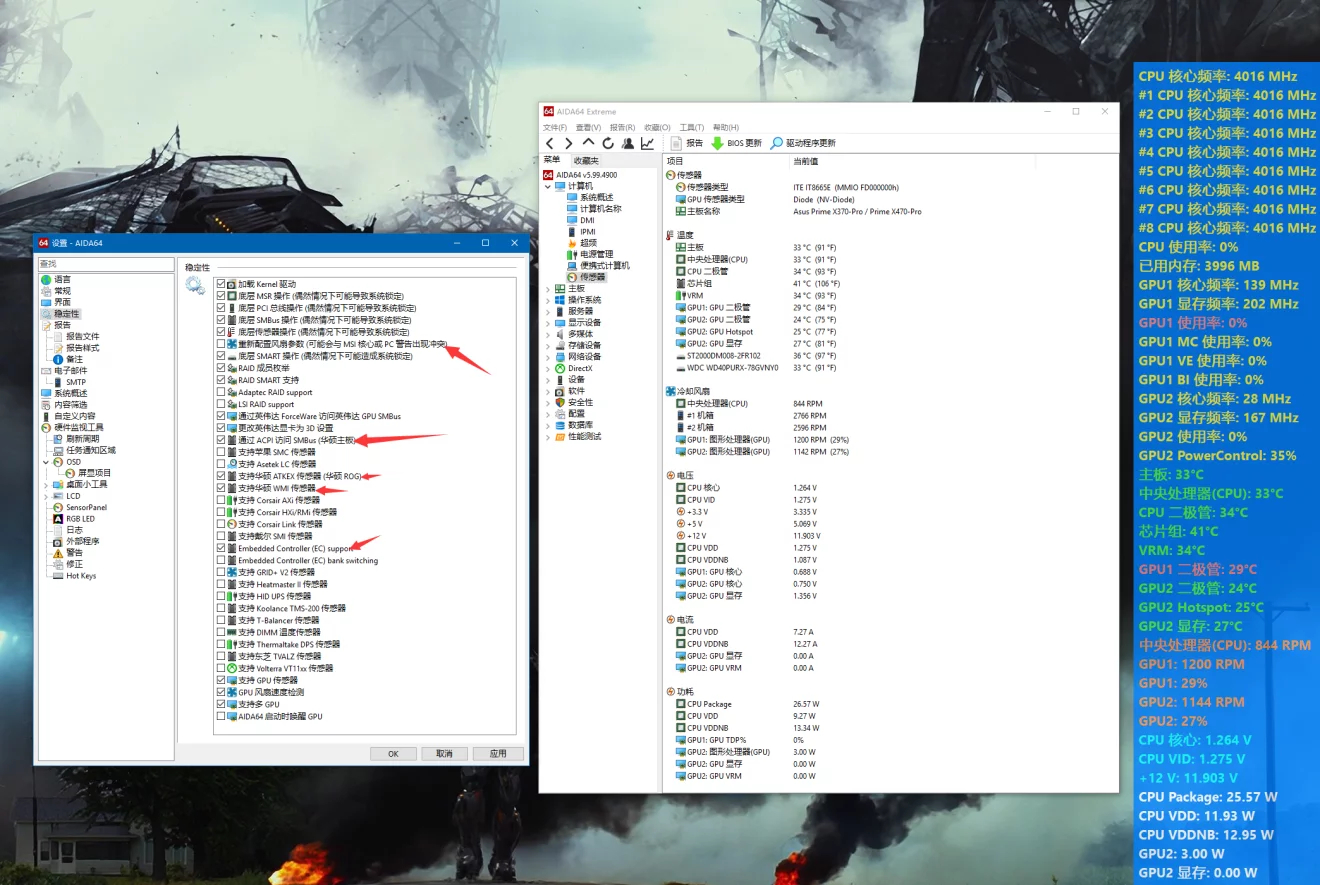Enable 支持 Corsair Link 传感器 checkbox
Screen dimensions: 1320x885
[221, 524]
